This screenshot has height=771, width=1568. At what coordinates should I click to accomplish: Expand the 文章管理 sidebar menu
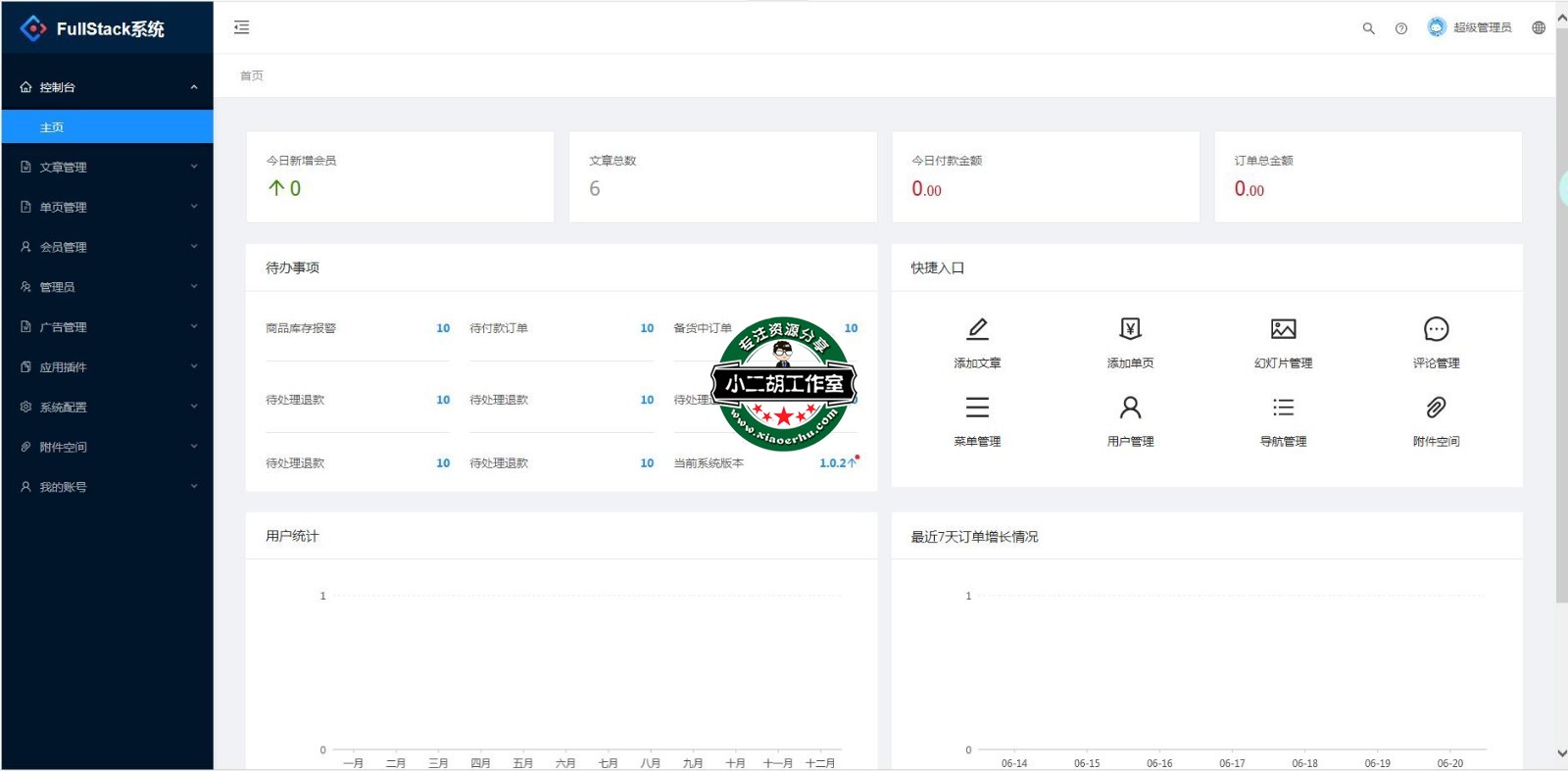click(108, 168)
